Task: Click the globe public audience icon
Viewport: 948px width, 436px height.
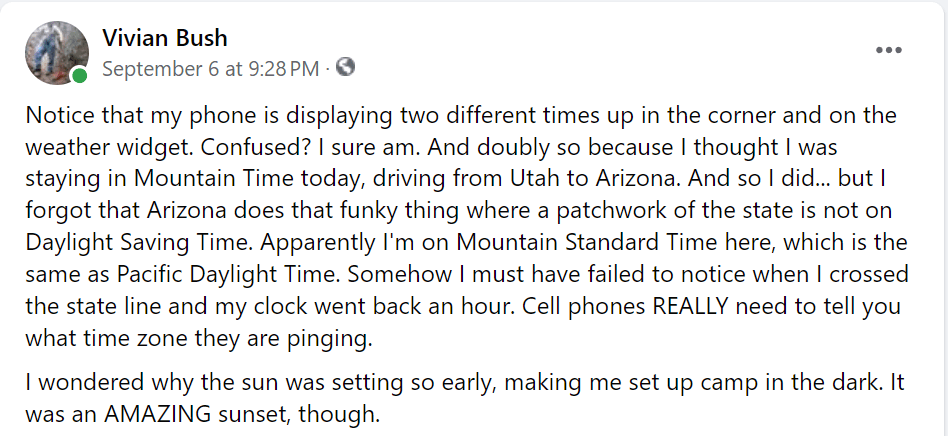Action: [345, 68]
